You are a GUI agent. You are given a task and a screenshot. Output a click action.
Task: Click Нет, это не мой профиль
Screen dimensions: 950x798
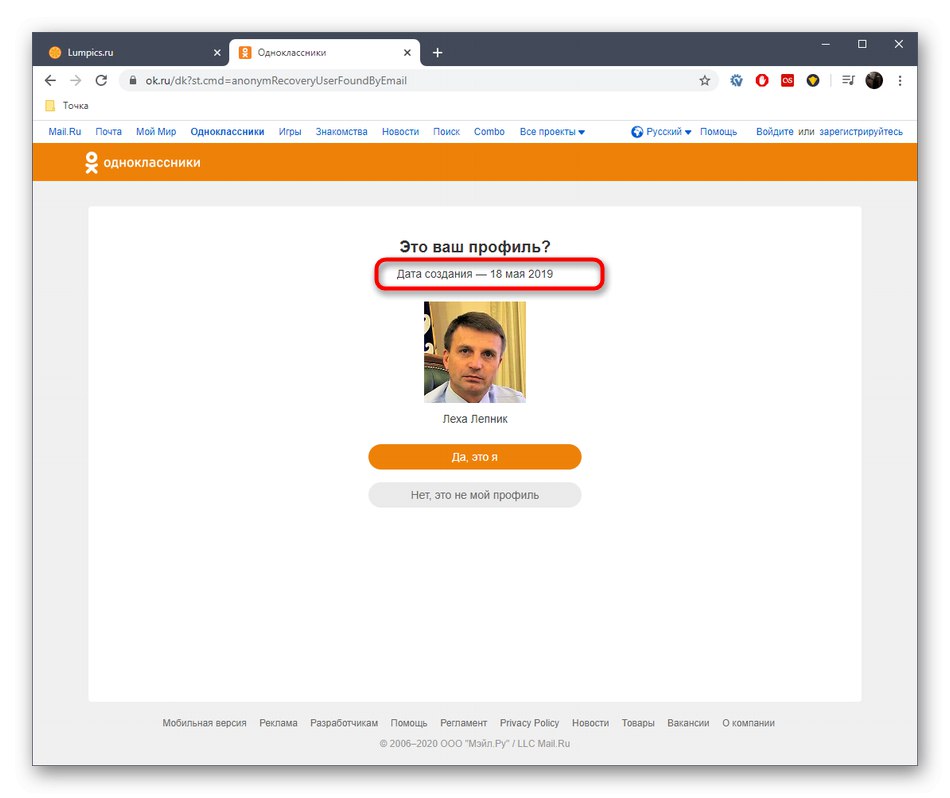474,495
